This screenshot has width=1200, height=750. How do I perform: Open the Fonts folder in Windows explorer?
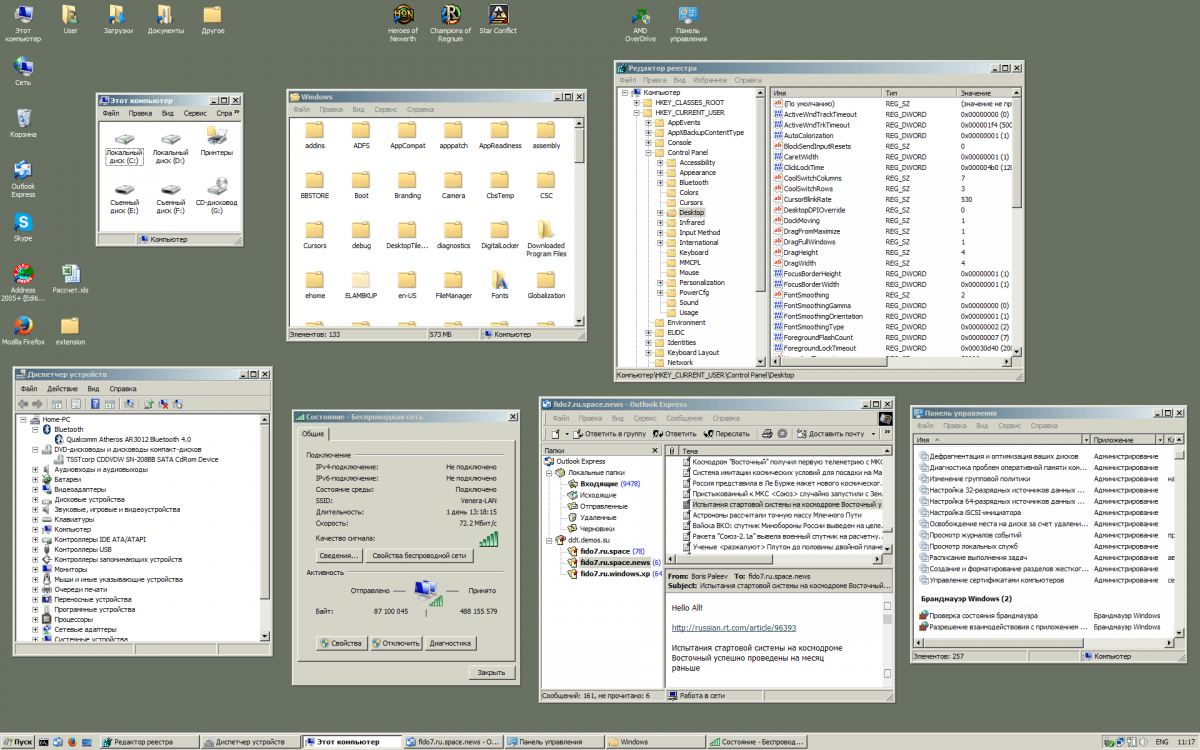coord(500,280)
